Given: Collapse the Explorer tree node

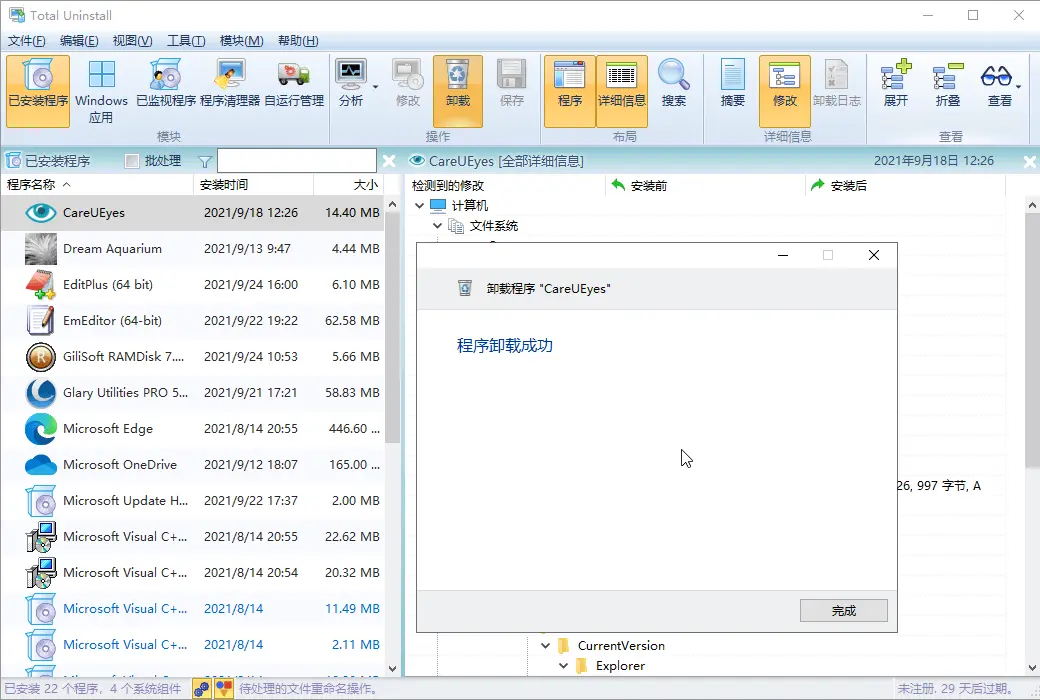Looking at the screenshot, I should tap(563, 665).
